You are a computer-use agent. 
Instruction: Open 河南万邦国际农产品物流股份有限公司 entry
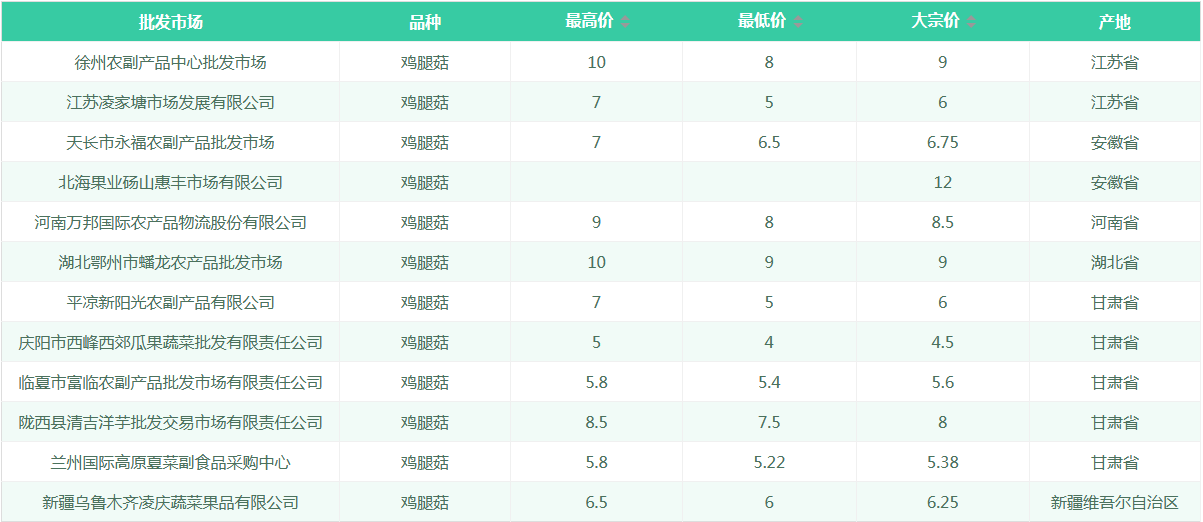coord(171,222)
